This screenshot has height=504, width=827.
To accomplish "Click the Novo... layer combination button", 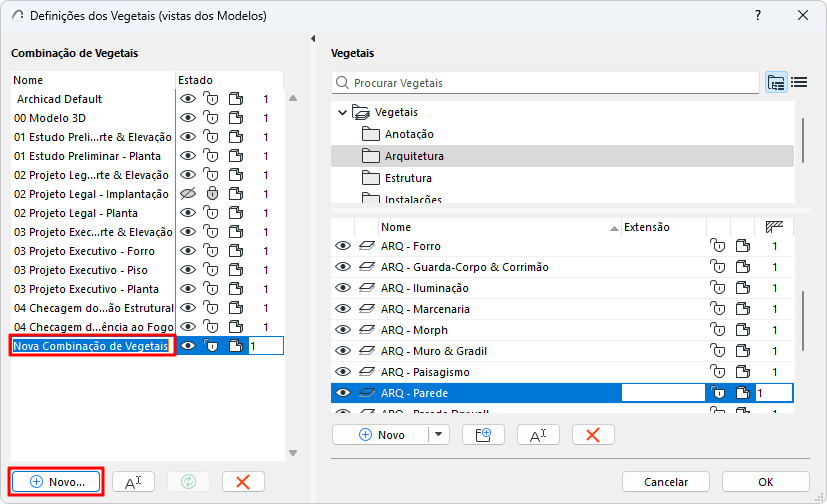I will point(57,481).
